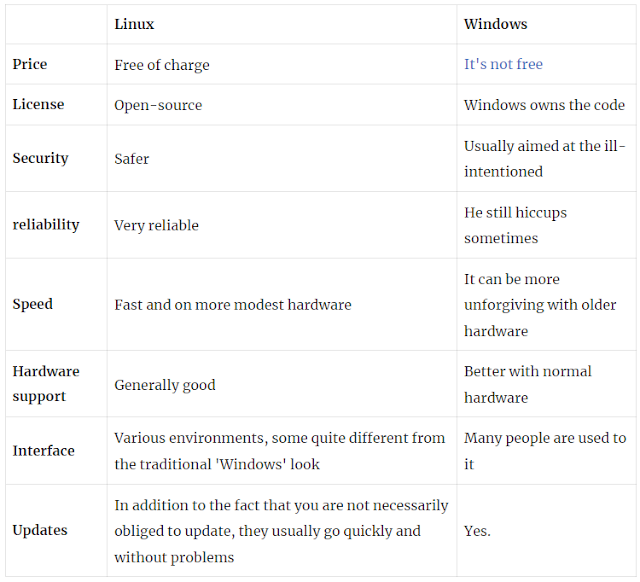This screenshot has width=640, height=582.
Task: Select the Speed row label
Action: point(33,304)
